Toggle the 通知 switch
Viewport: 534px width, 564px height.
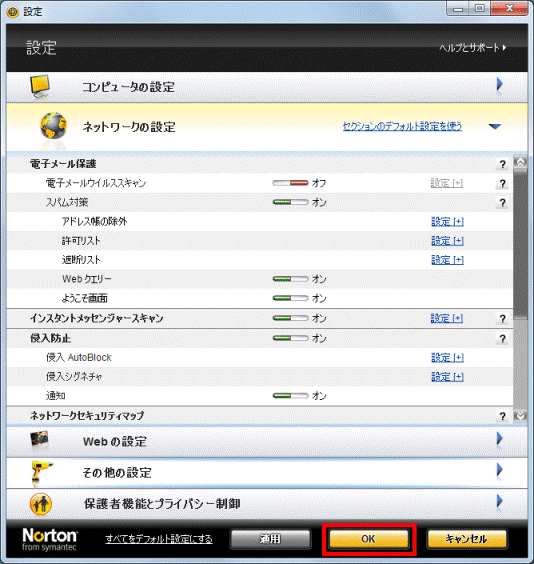[x=290, y=396]
